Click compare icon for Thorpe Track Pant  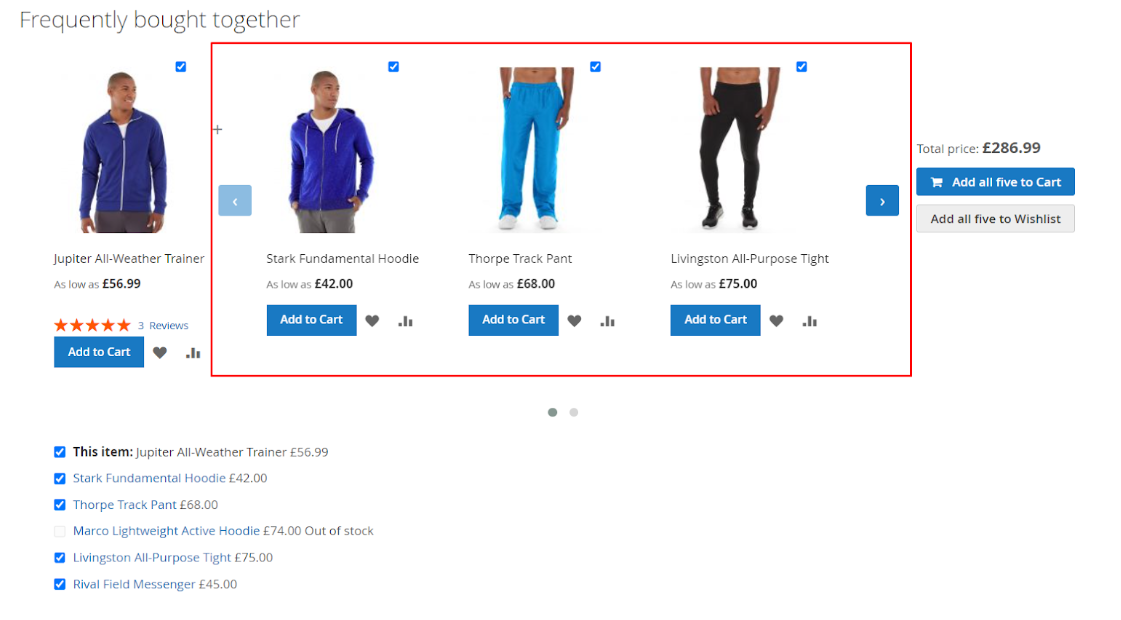[608, 321]
